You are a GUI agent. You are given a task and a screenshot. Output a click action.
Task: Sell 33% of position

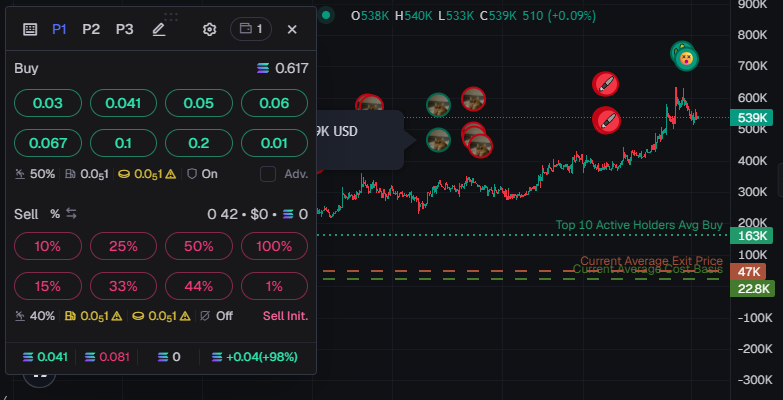(123, 286)
